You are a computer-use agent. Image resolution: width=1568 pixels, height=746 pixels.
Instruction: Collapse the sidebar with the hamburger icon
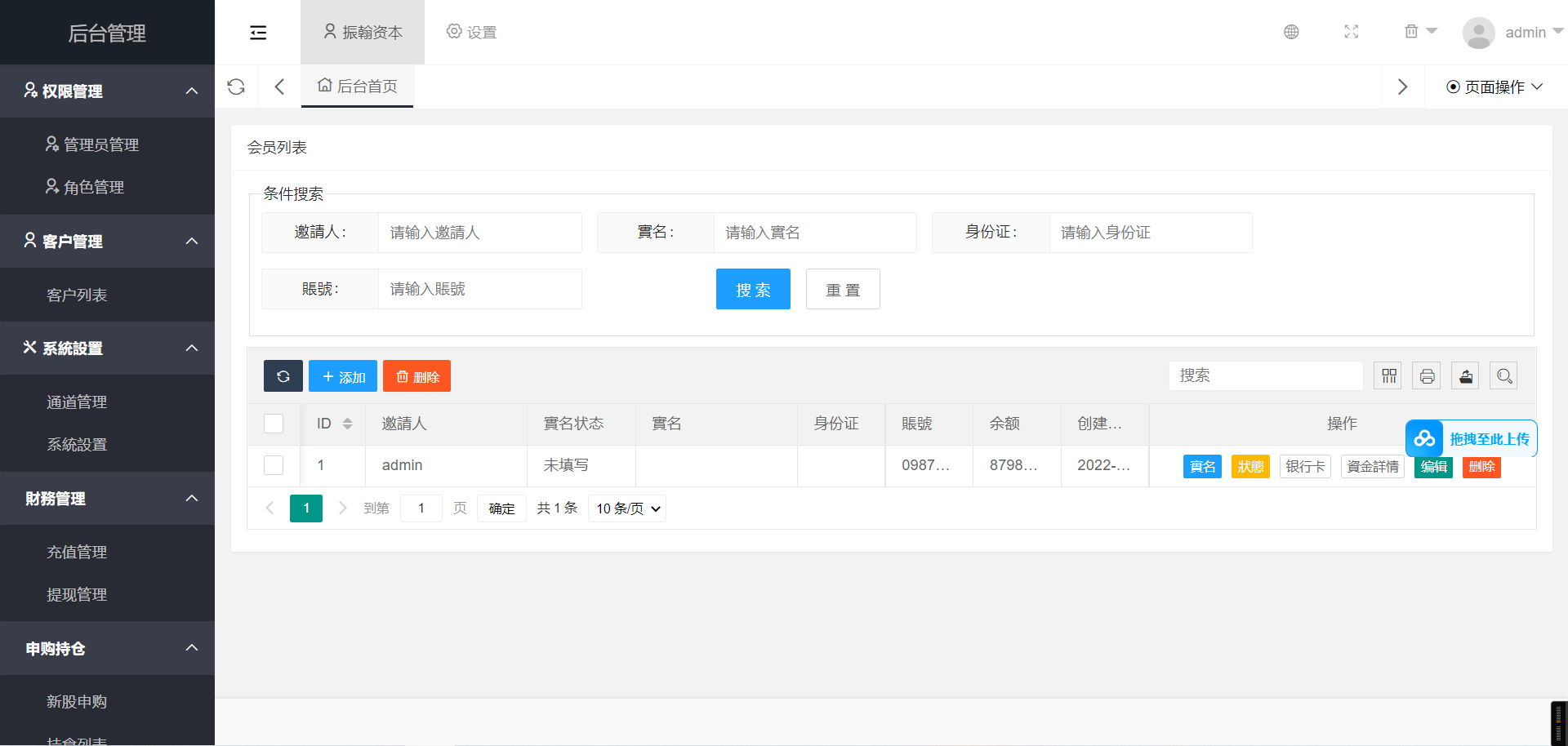[x=258, y=32]
